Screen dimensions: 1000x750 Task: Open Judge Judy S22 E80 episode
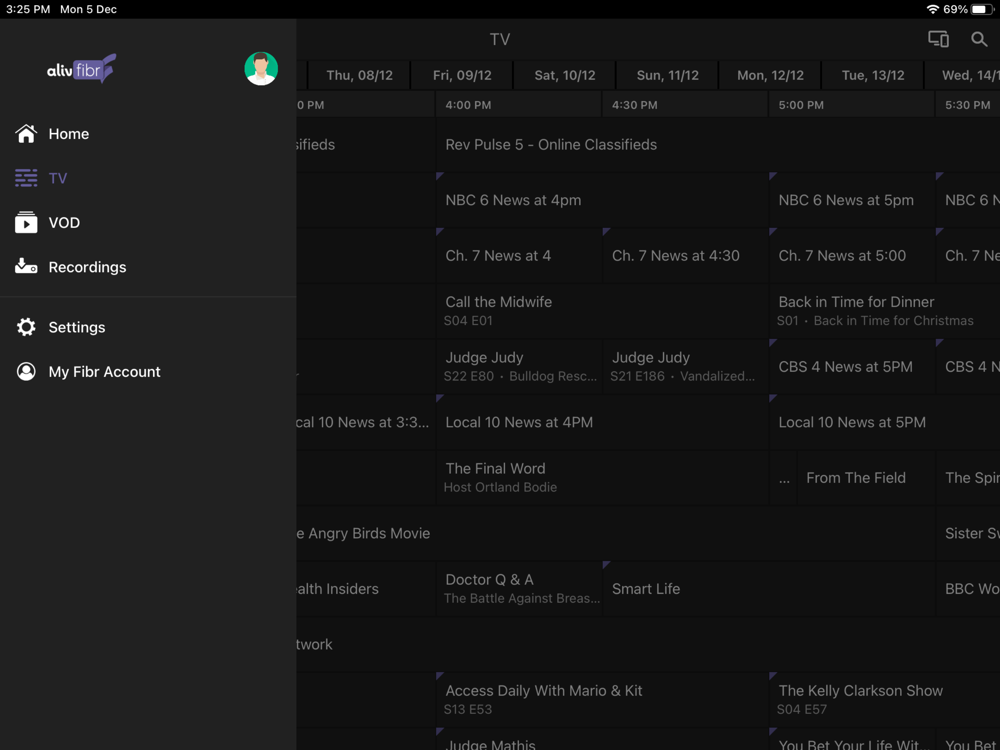pos(519,367)
